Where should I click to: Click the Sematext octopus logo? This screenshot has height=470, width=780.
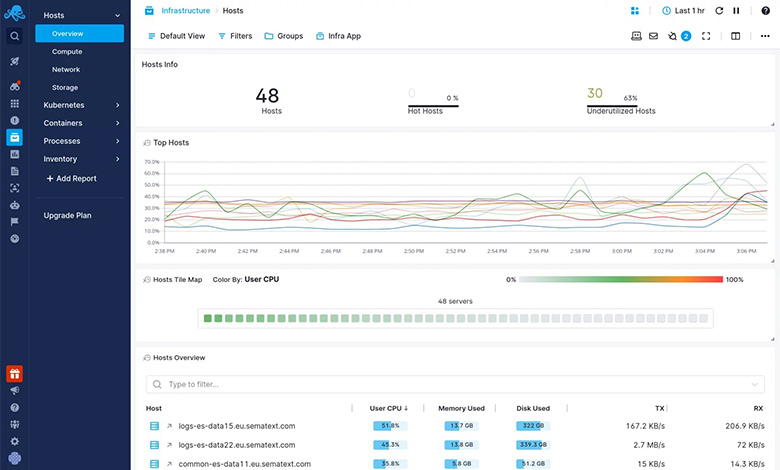pos(14,12)
